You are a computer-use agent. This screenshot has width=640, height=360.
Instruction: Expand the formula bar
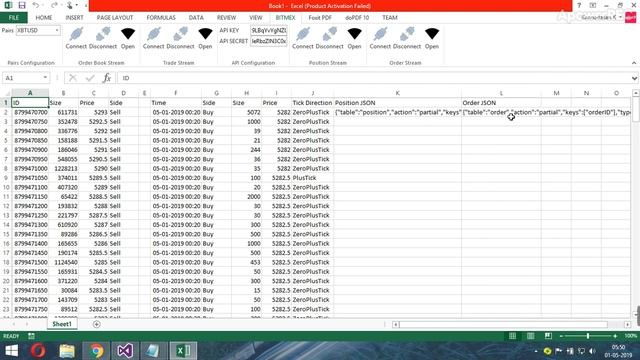[x=634, y=78]
